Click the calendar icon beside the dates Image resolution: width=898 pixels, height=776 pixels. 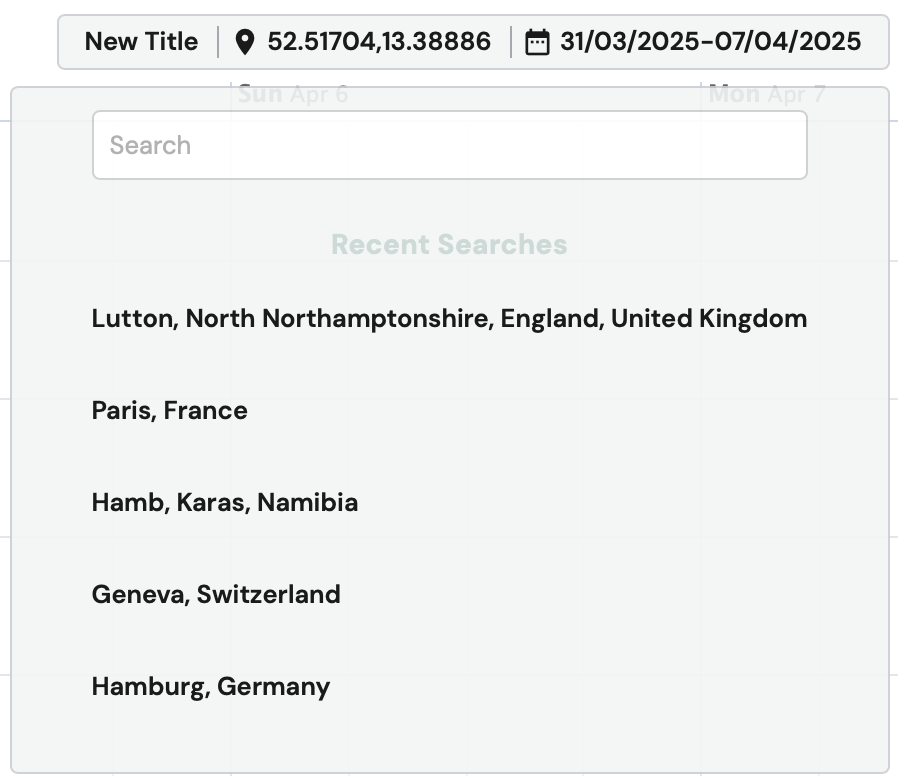pos(537,42)
